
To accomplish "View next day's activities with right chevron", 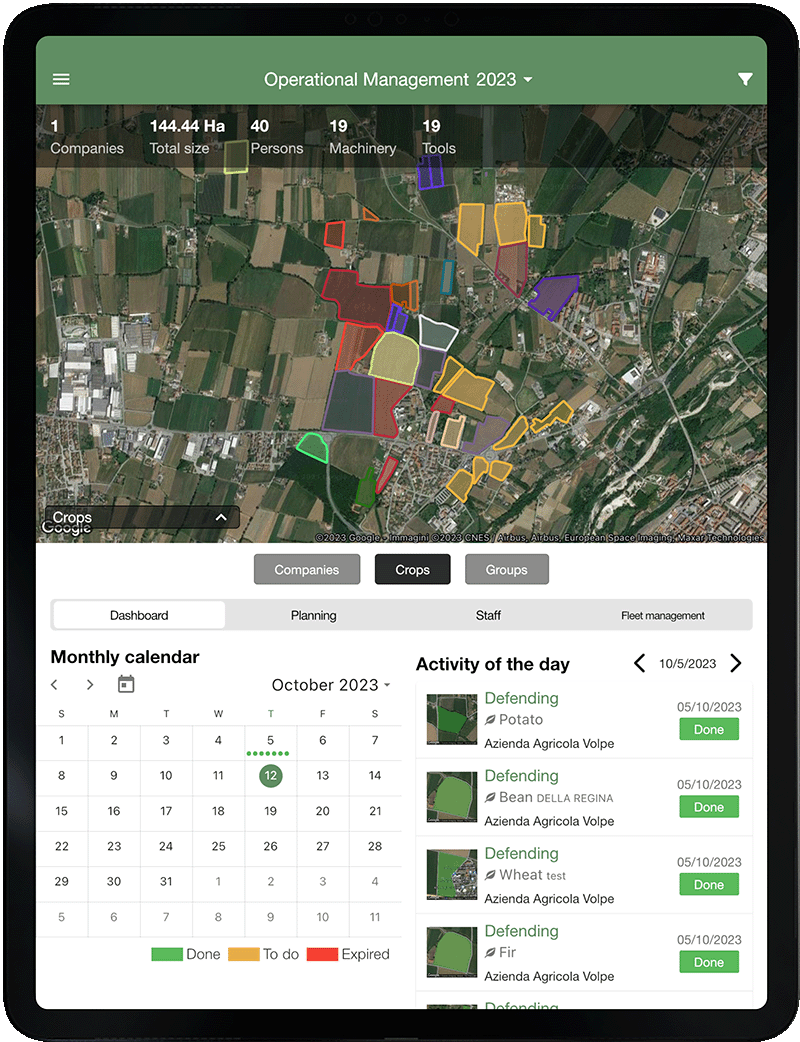I will click(x=737, y=663).
